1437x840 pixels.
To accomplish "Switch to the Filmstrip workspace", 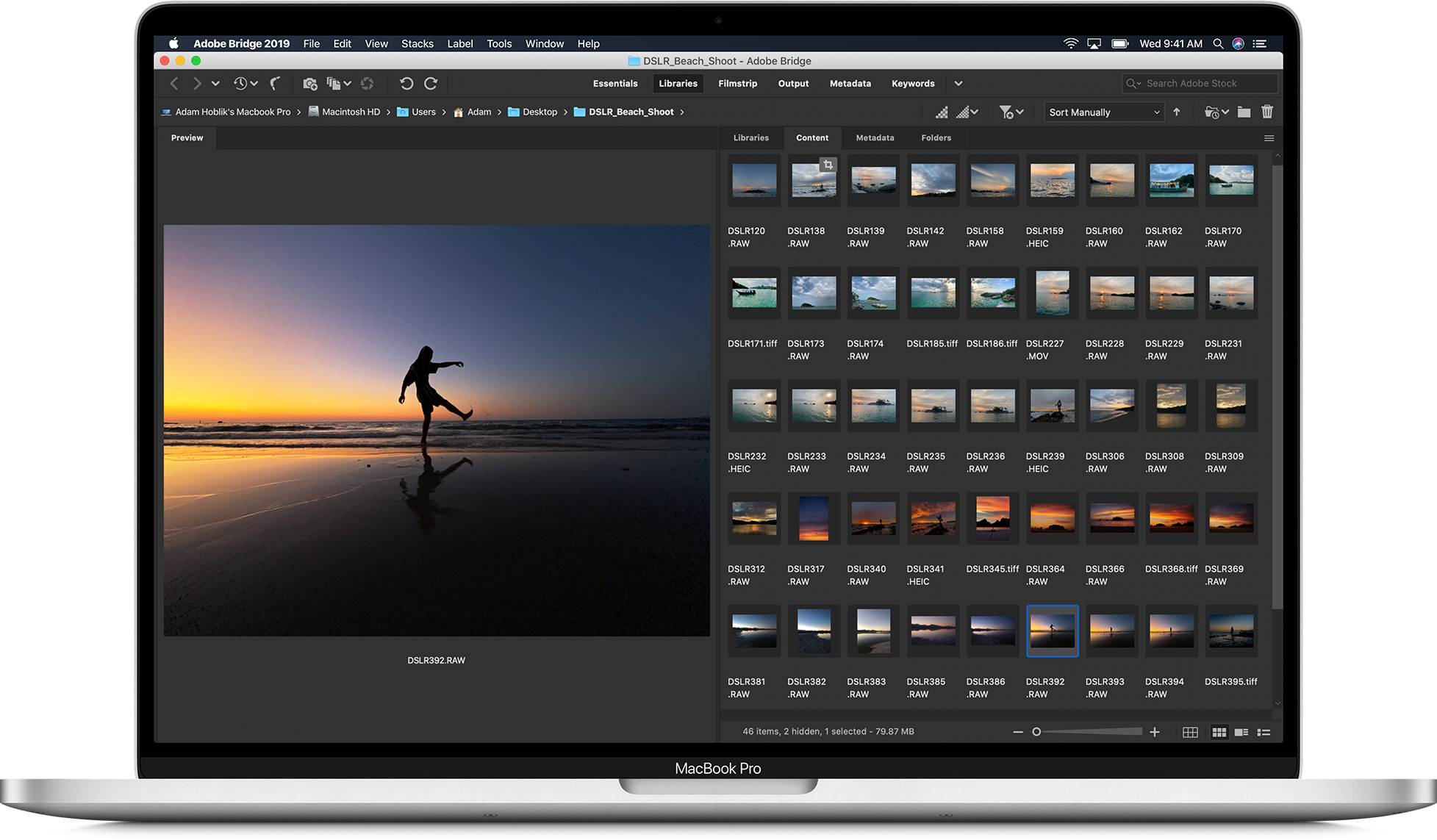I will (737, 84).
